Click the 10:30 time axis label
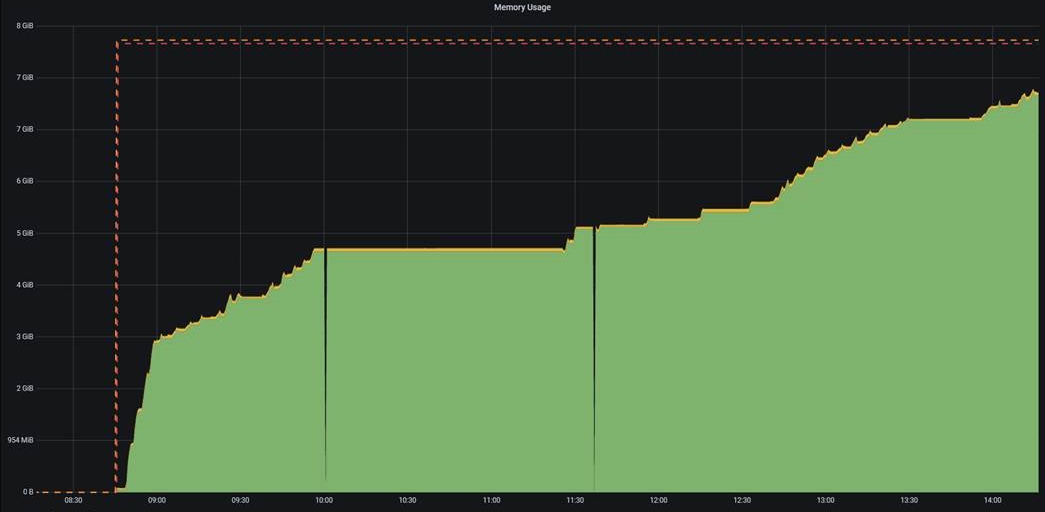 click(408, 500)
